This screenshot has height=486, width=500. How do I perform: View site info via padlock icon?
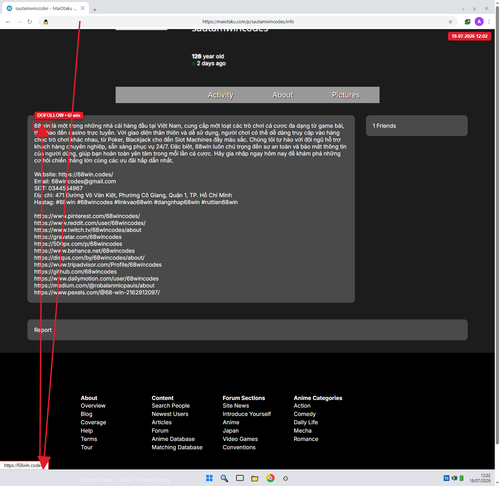click(x=46, y=22)
